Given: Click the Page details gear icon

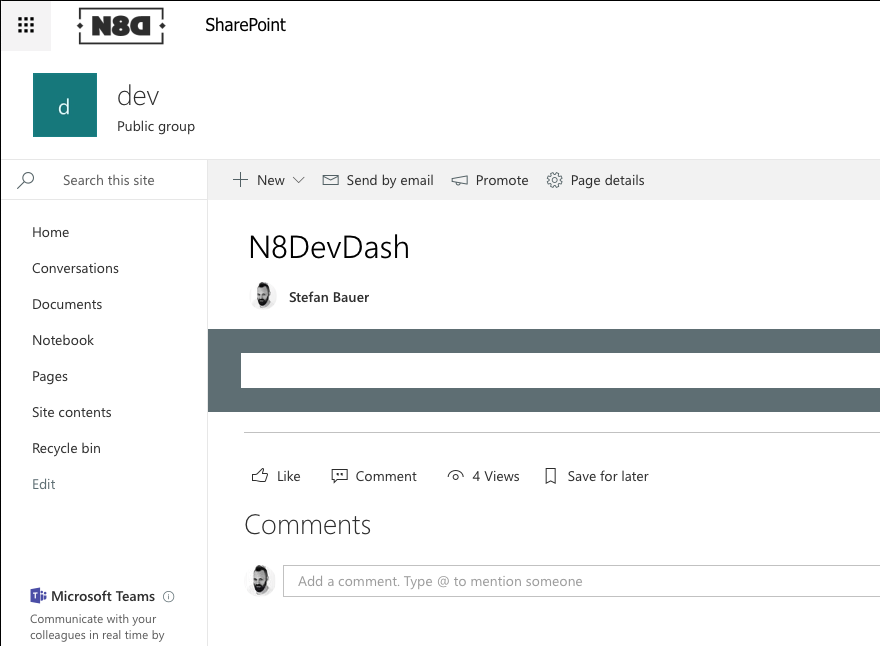Looking at the screenshot, I should (554, 180).
